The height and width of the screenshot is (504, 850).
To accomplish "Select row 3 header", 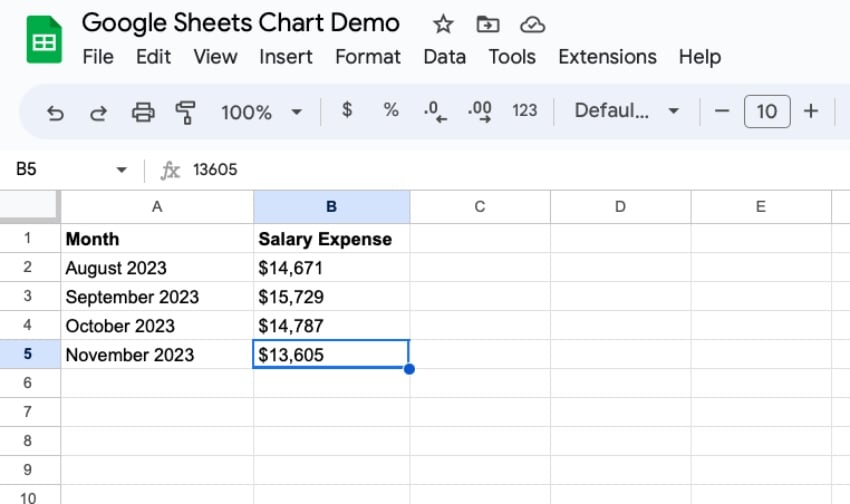I will (x=30, y=296).
